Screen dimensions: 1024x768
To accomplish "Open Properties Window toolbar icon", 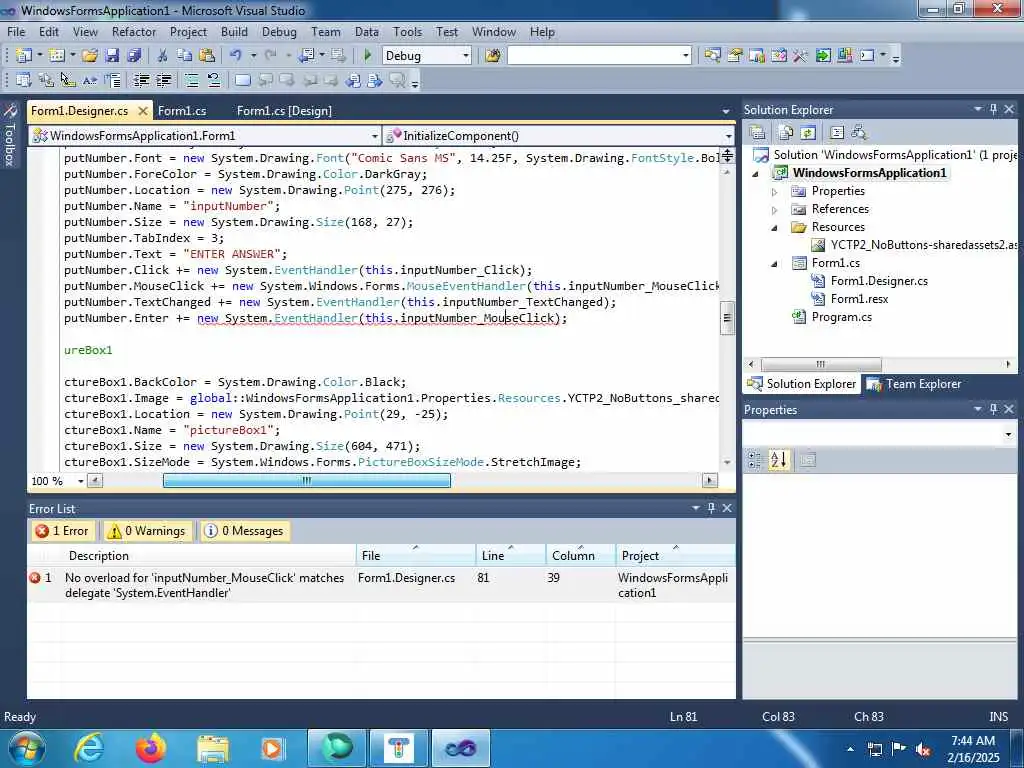I will [735, 56].
